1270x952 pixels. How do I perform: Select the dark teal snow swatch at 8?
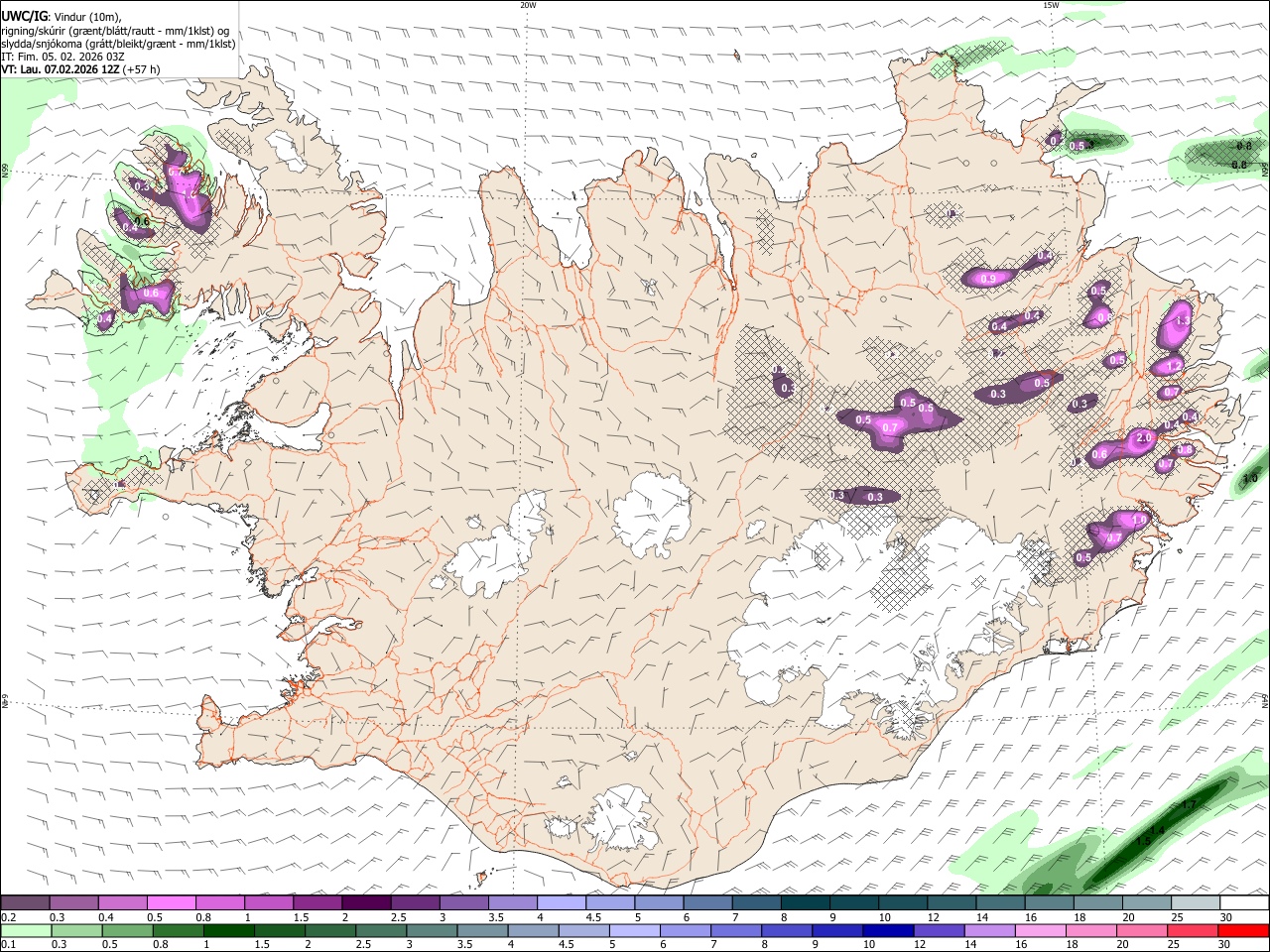[806, 903]
